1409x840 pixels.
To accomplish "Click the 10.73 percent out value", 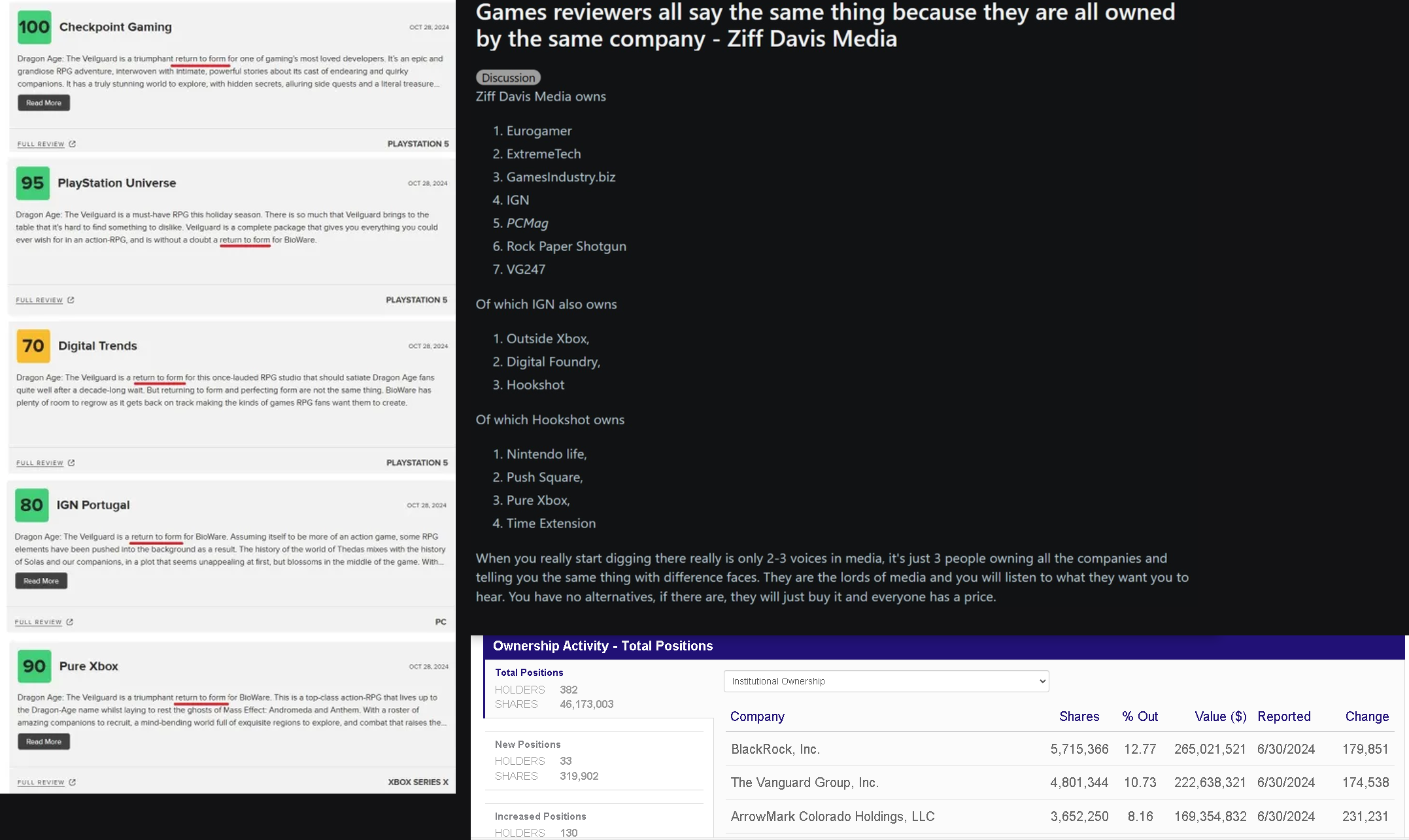I will point(1140,782).
